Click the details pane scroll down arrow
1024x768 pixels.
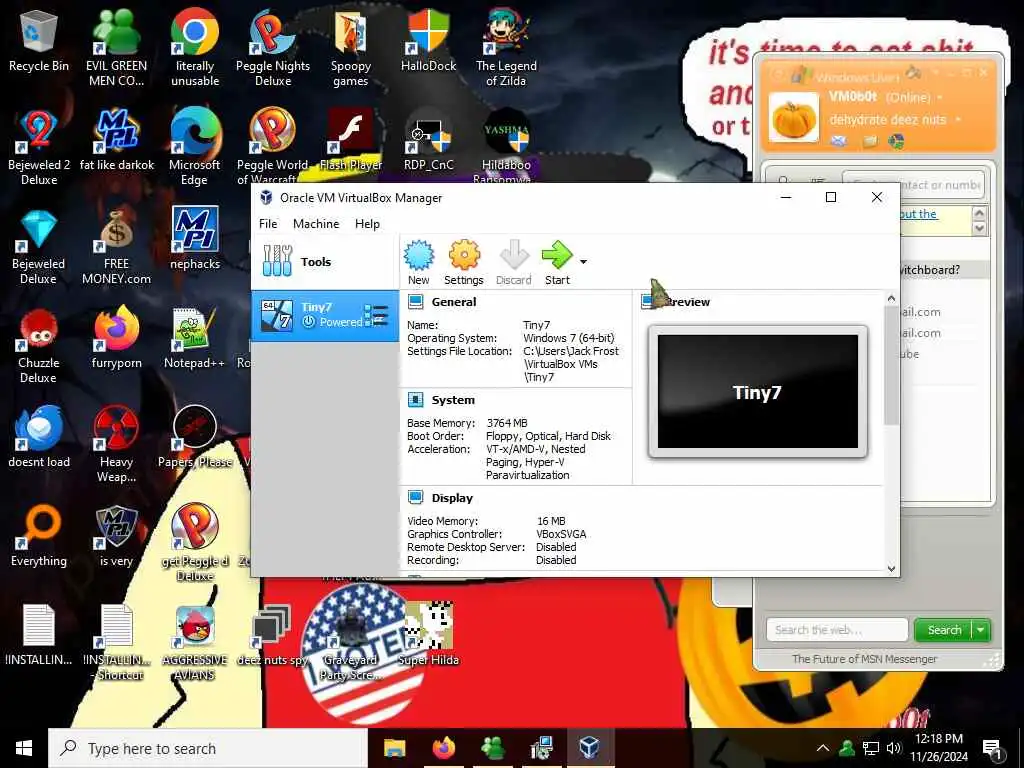(x=891, y=568)
